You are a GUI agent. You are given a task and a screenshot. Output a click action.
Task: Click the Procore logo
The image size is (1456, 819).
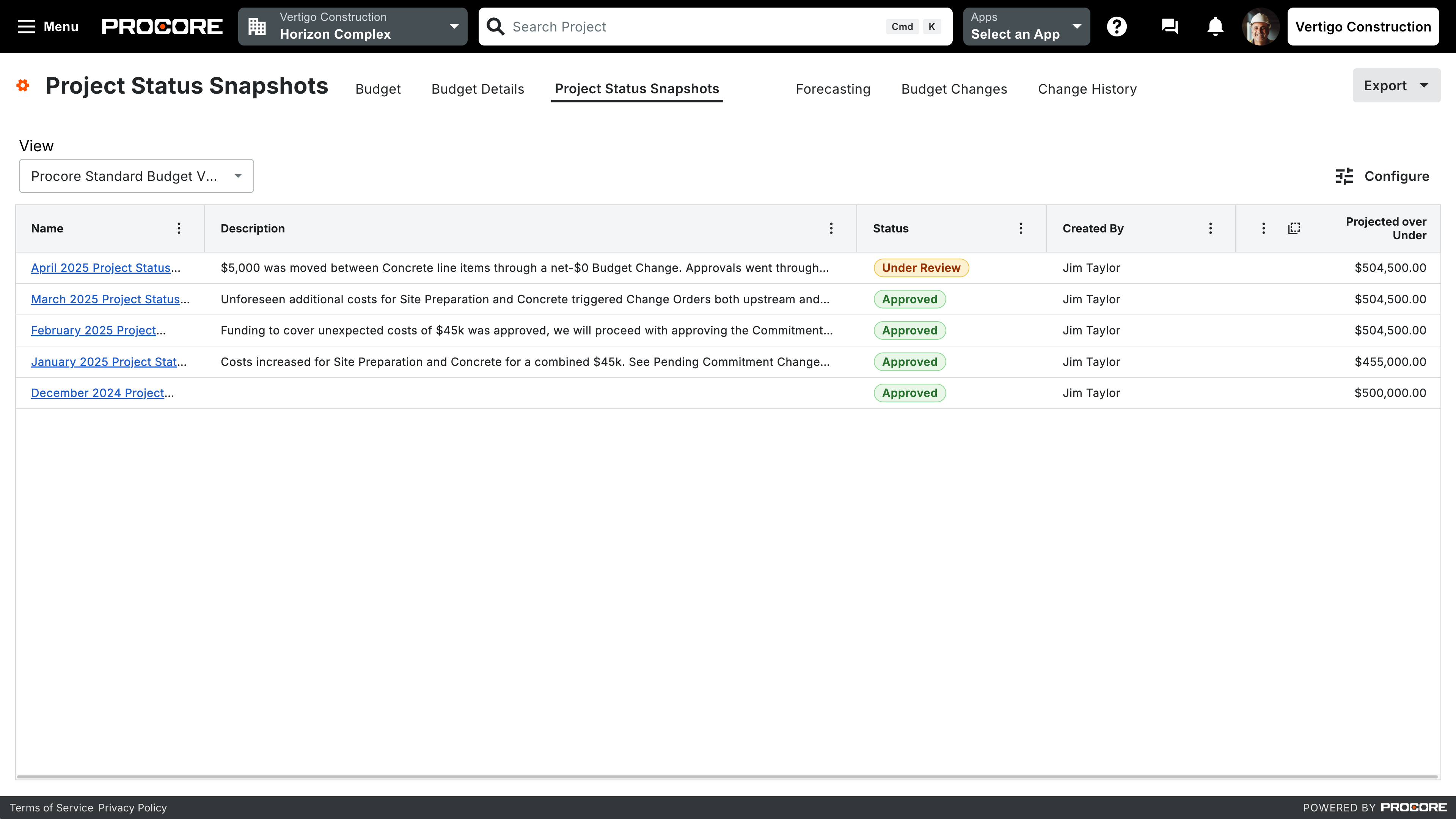pyautogui.click(x=162, y=26)
